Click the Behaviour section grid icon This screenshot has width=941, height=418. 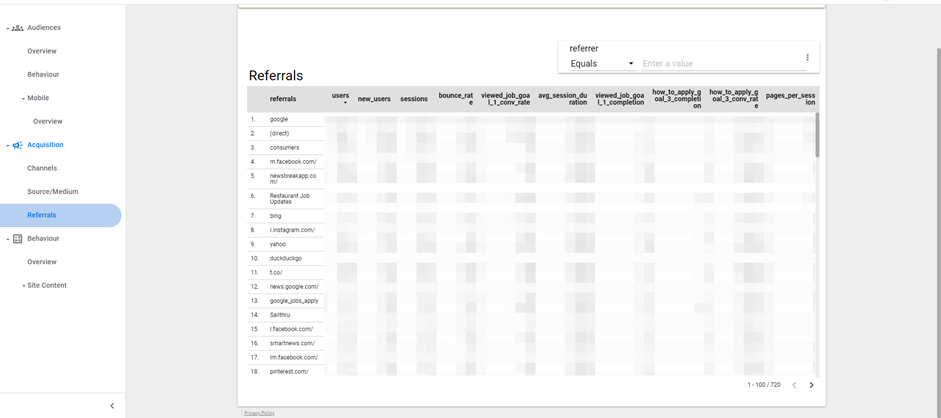(17, 239)
